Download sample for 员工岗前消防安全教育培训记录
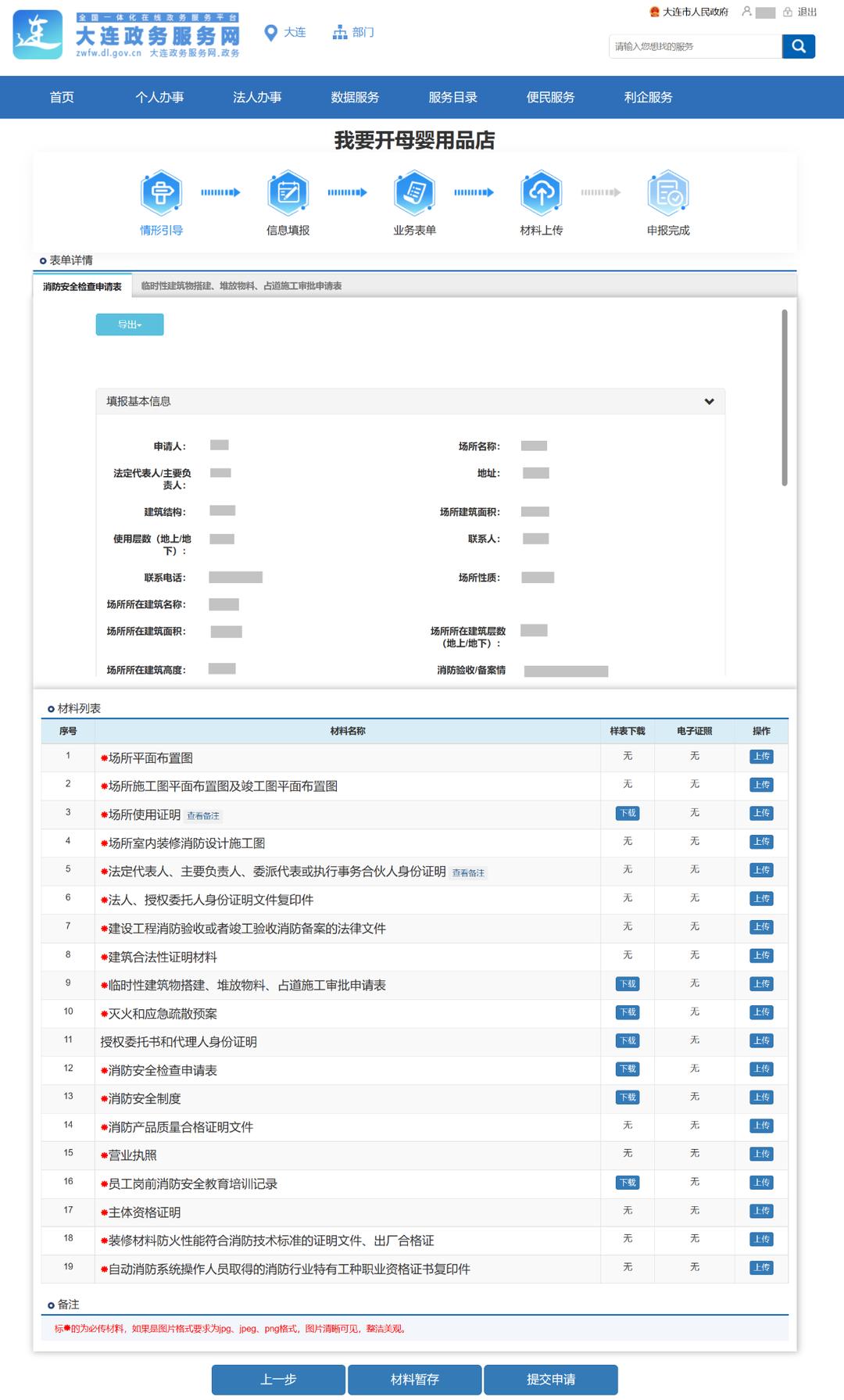Image resolution: width=844 pixels, height=1400 pixels. 628,1183
